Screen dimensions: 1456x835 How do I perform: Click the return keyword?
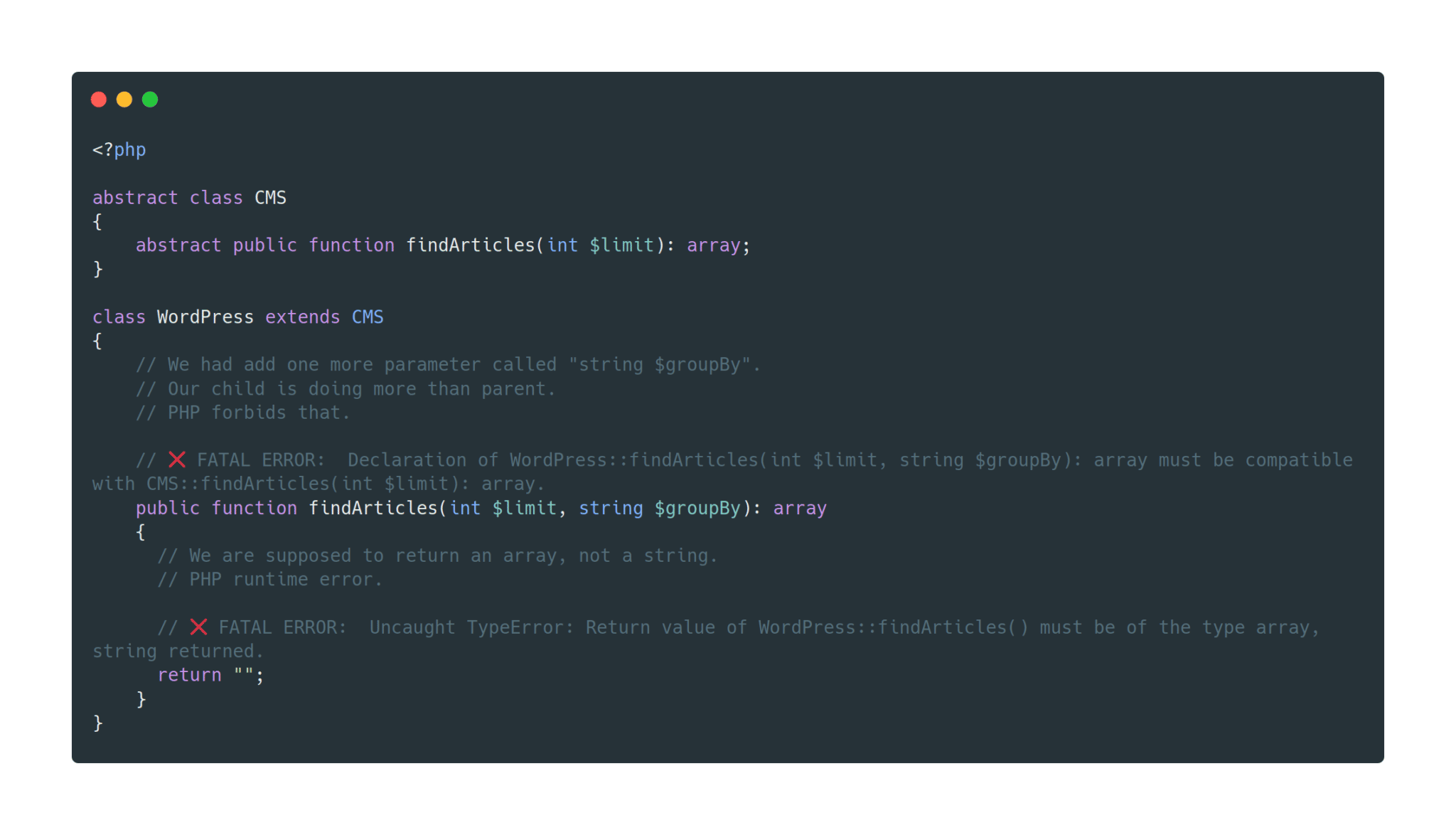coord(189,675)
